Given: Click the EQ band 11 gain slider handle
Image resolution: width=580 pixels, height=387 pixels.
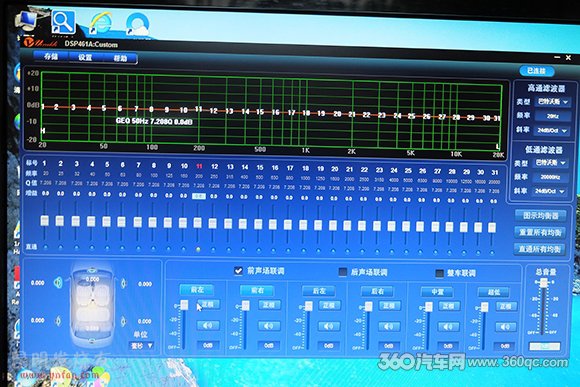Looking at the screenshot, I should (198, 222).
